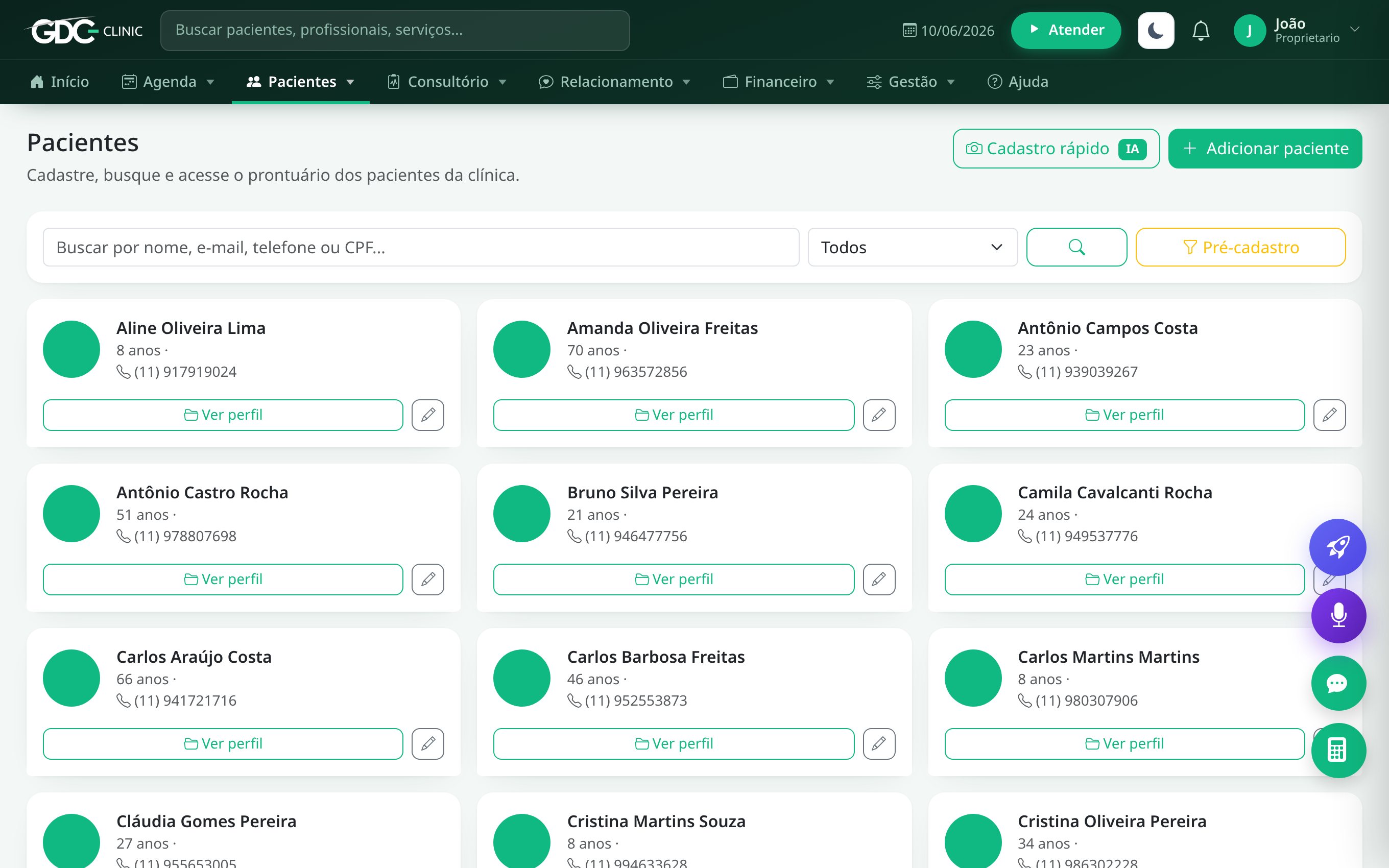
Task: Click the Pacientes page heading
Action: tap(83, 142)
